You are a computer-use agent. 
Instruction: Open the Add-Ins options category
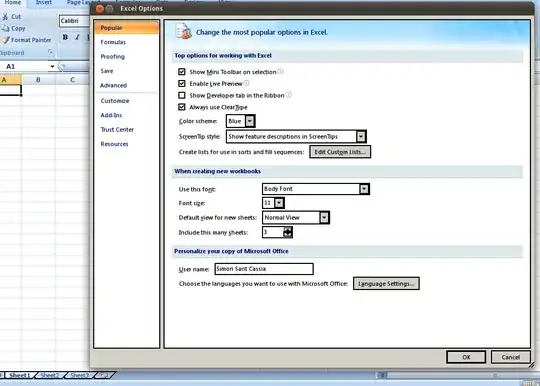(111, 115)
